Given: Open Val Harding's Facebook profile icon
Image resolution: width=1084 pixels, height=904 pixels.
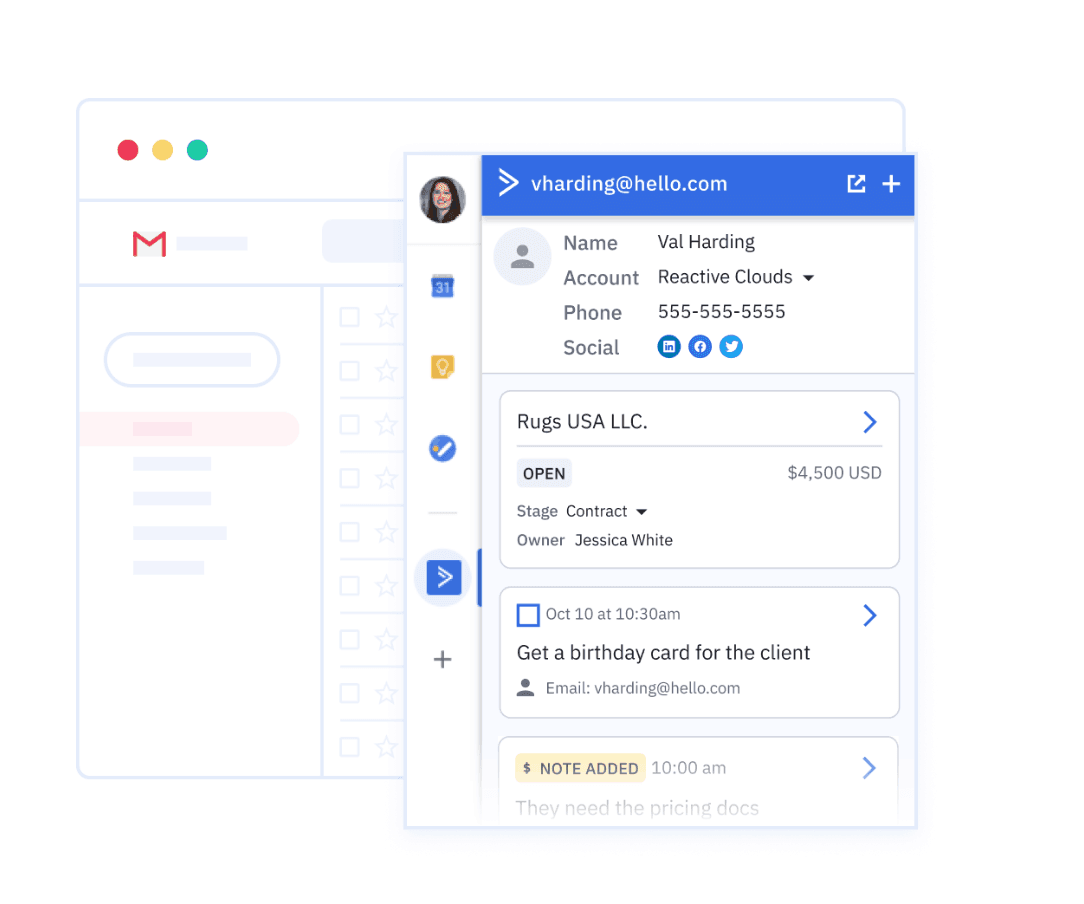Looking at the screenshot, I should 700,346.
